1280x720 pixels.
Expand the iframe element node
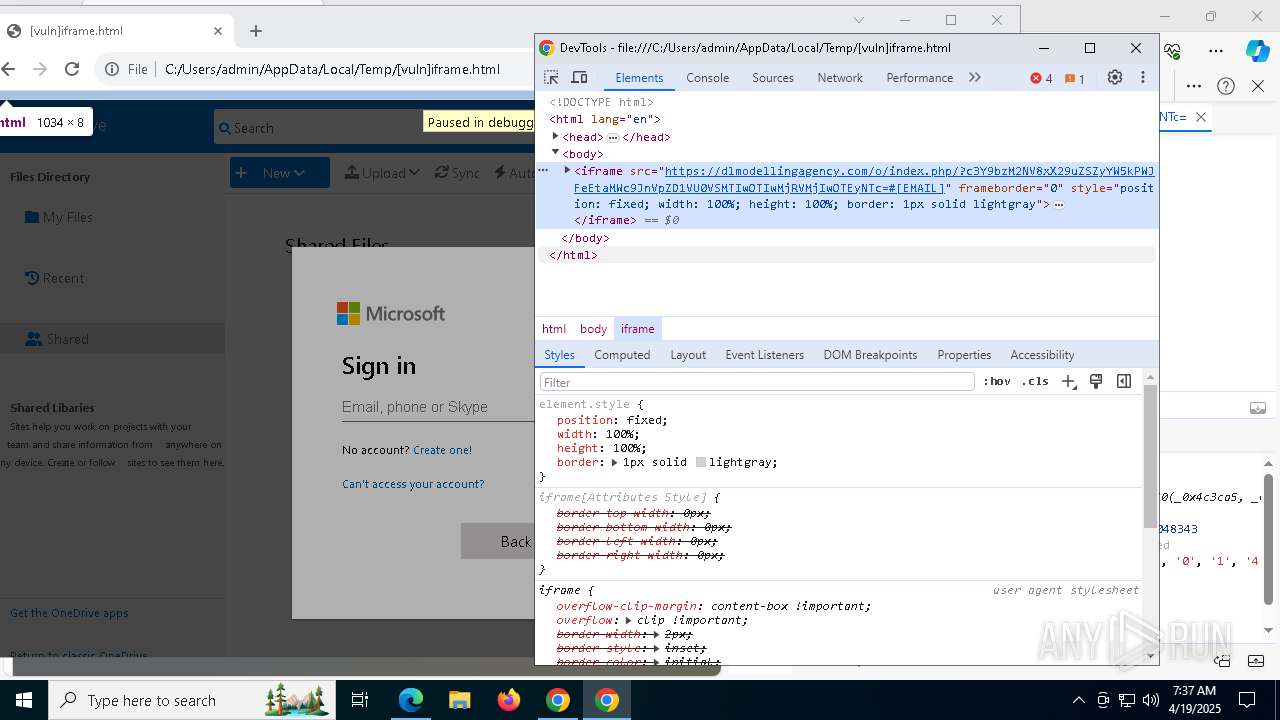[567, 170]
